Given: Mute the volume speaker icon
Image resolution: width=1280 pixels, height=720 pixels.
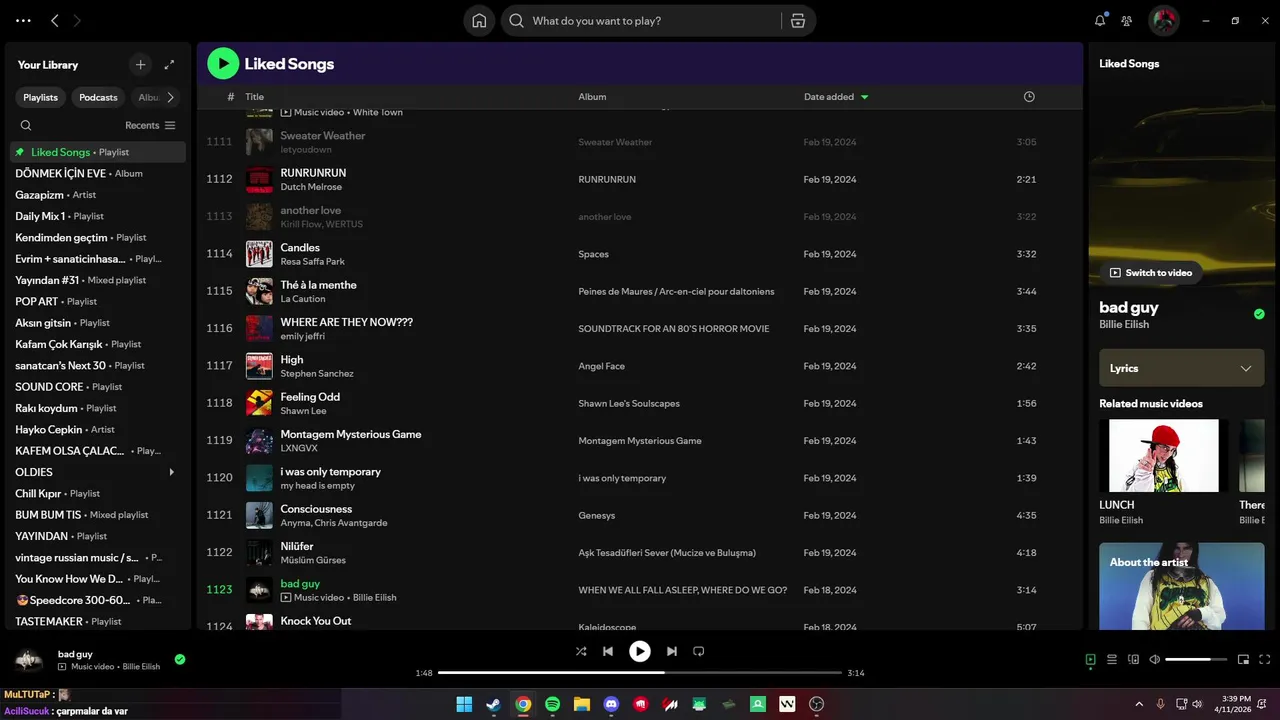Looking at the screenshot, I should (x=1155, y=659).
